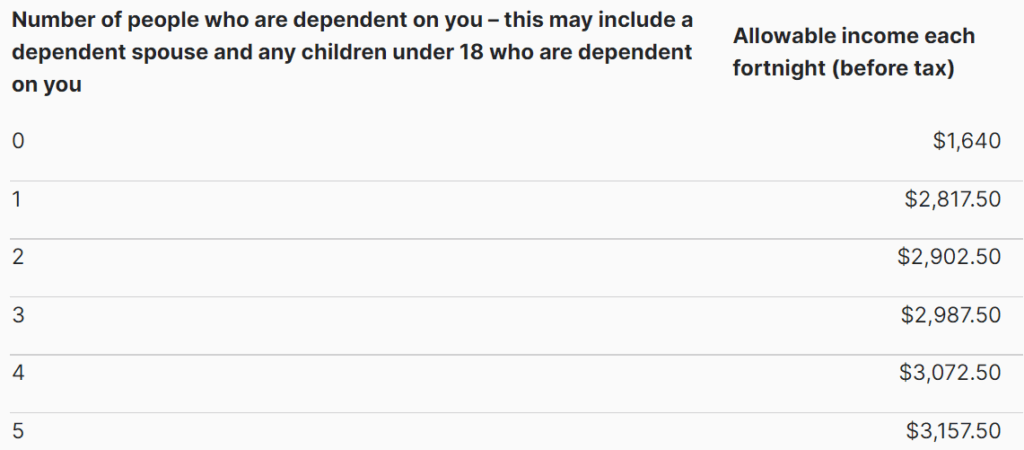Click the $2,987.50 income amount

(950, 315)
